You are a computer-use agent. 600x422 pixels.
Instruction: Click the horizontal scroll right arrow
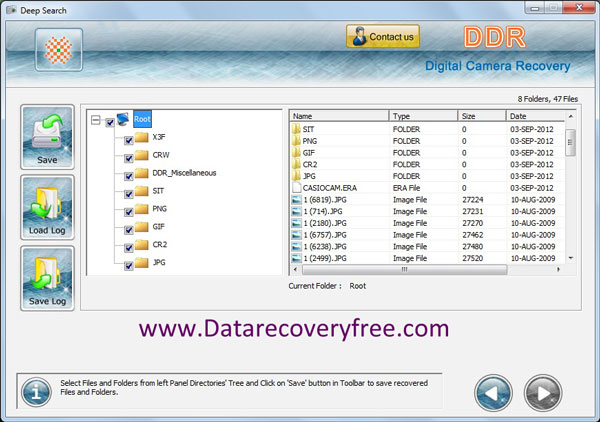[558, 269]
